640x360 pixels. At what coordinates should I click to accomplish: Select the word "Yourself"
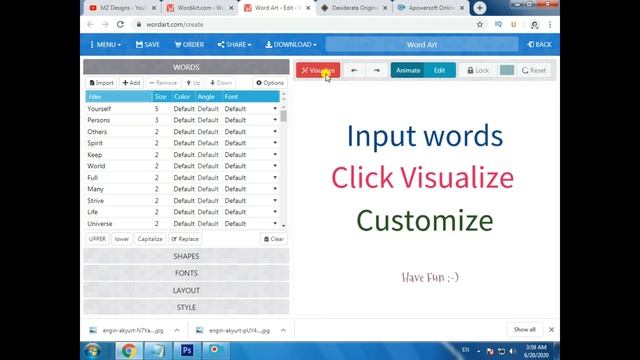pyautogui.click(x=99, y=109)
